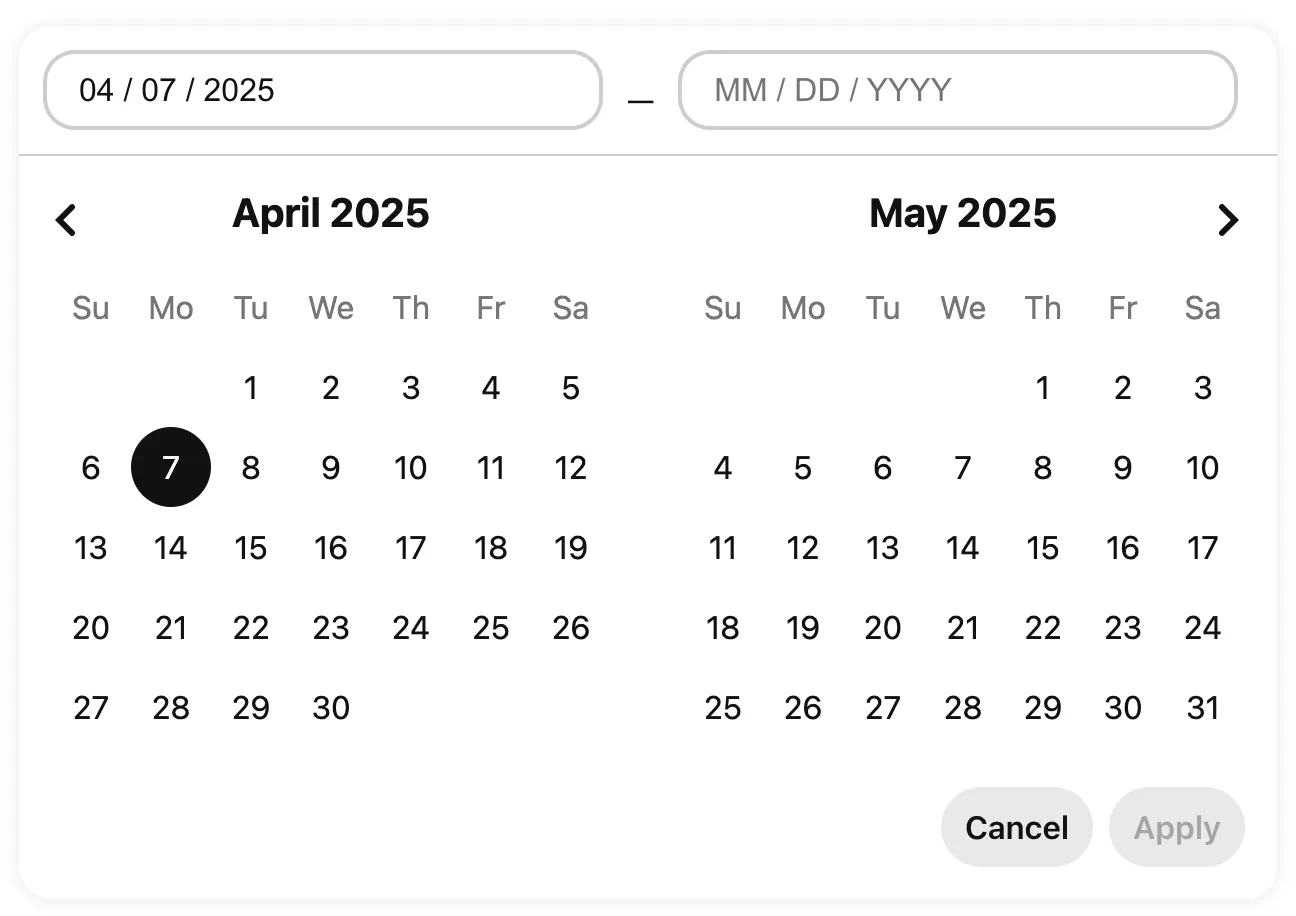The height and width of the screenshot is (916, 1296).
Task: Pick May 9 on Friday column
Action: pyautogui.click(x=1123, y=468)
